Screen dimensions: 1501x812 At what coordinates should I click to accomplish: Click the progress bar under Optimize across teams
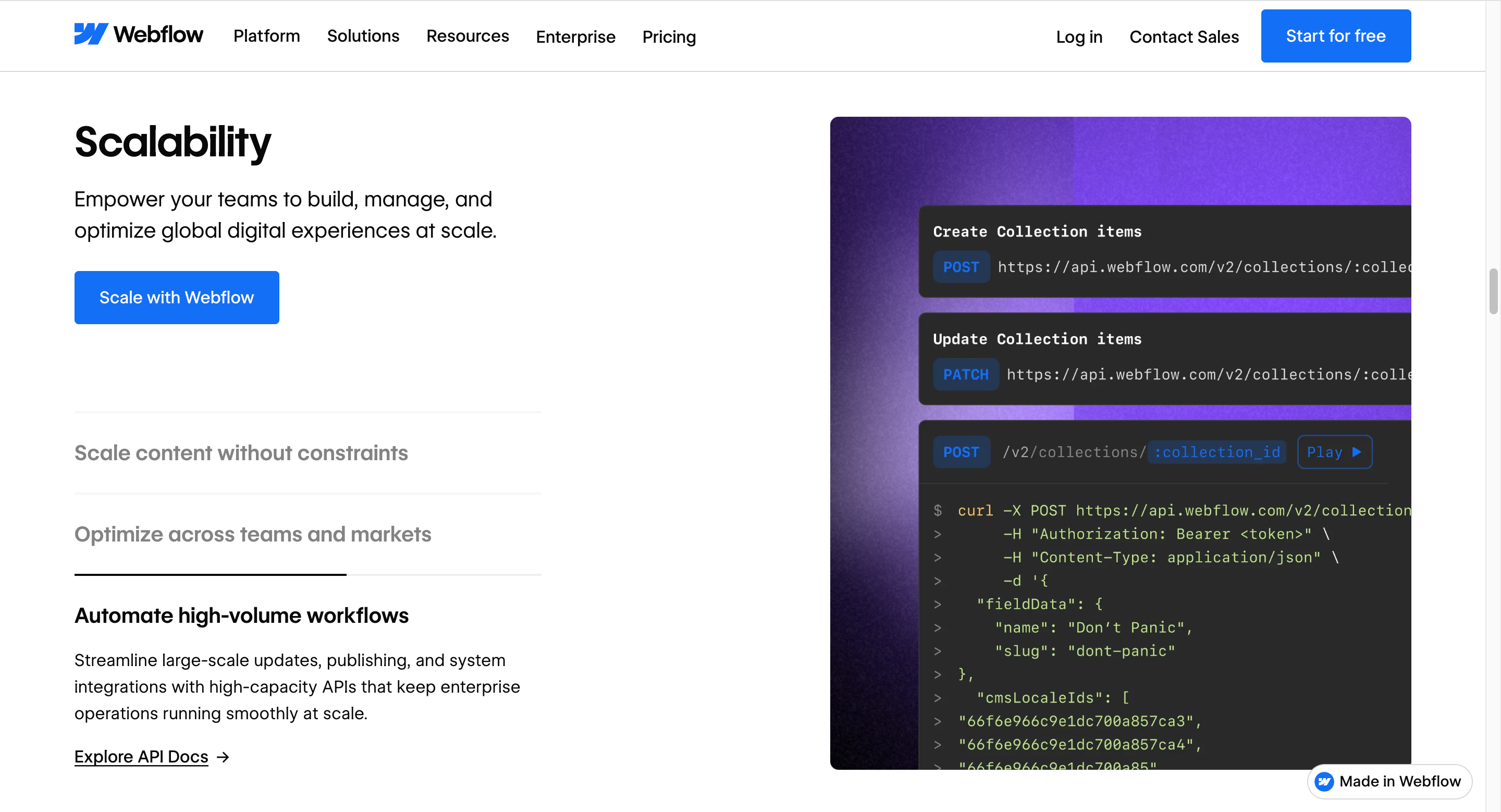click(307, 574)
